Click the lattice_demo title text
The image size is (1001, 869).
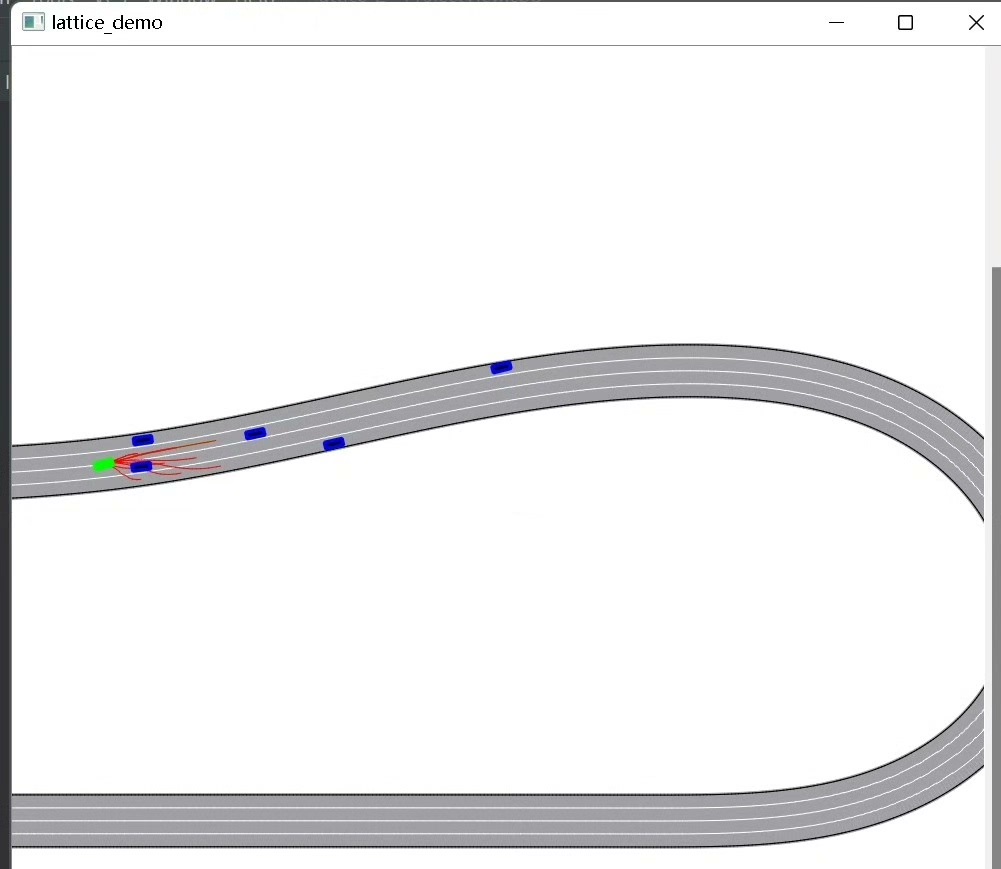coord(107,22)
